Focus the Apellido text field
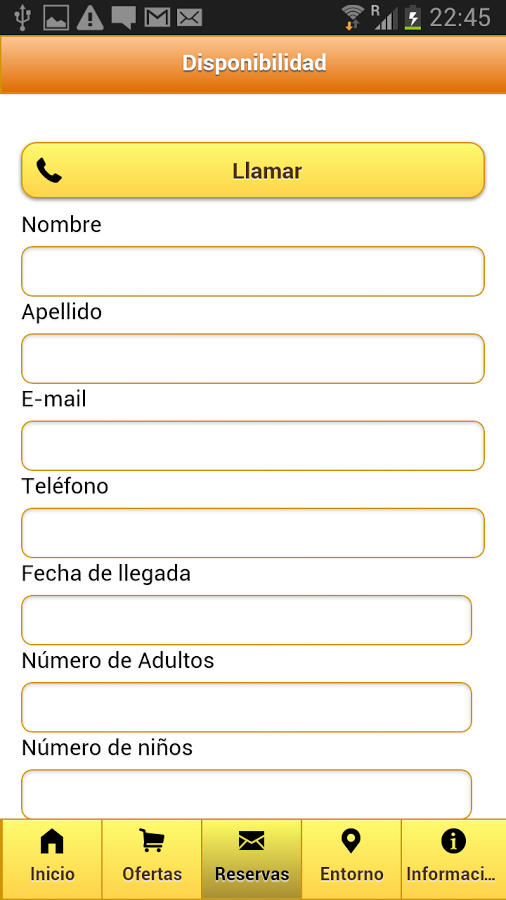The width and height of the screenshot is (506, 900). coord(253,359)
